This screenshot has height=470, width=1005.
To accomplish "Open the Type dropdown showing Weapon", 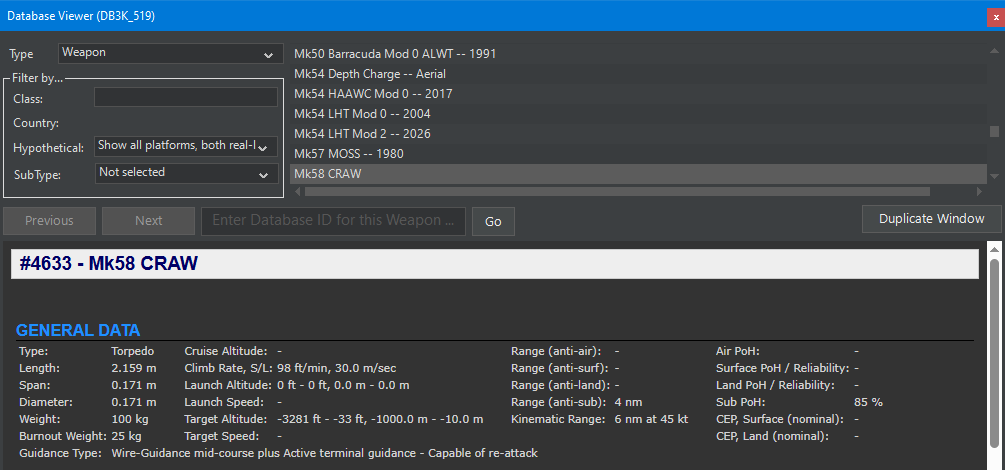I will [x=170, y=53].
